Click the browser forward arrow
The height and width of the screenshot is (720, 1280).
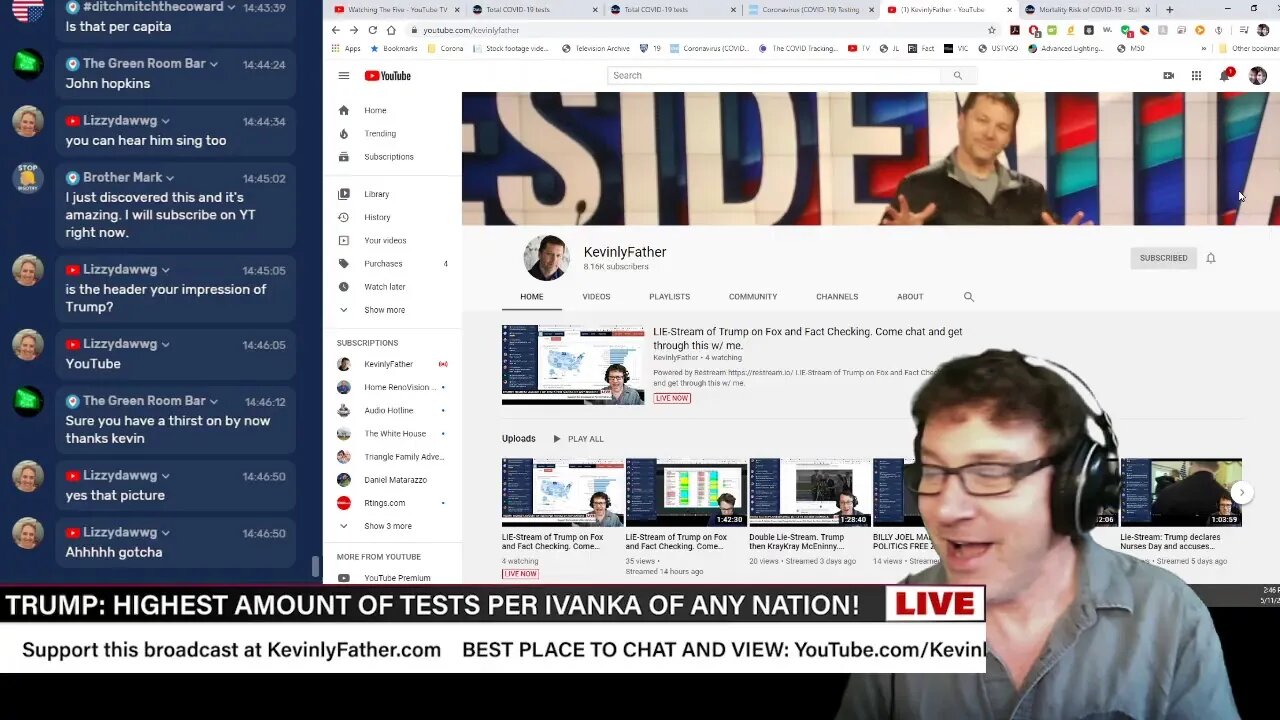(x=354, y=30)
